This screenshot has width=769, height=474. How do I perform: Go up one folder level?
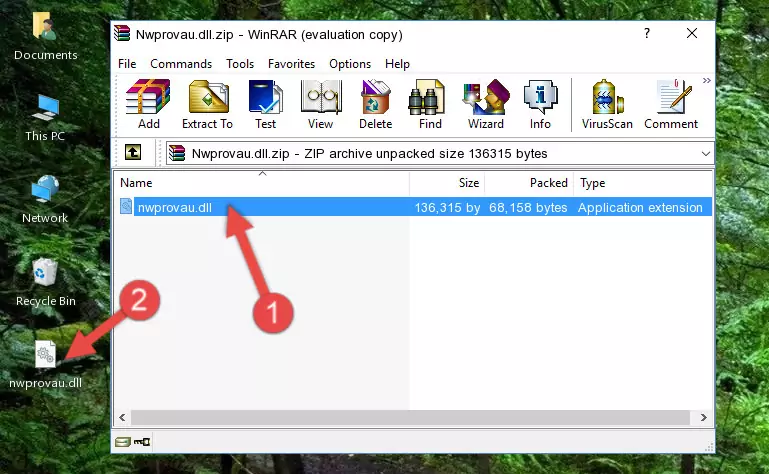coord(133,153)
